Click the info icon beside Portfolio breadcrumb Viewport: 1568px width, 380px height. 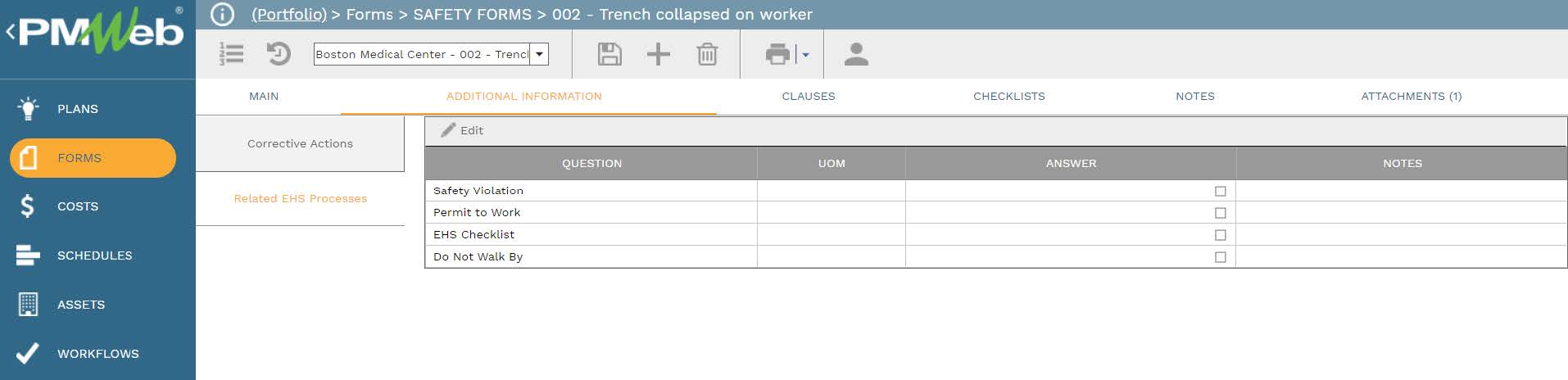pos(222,15)
